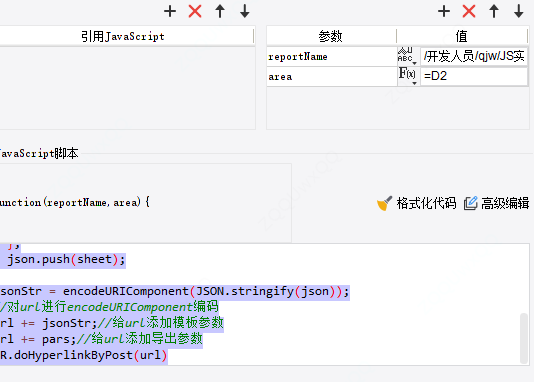This screenshot has width=534, height=382.
Task: Move selected parameter up
Action: [494, 11]
